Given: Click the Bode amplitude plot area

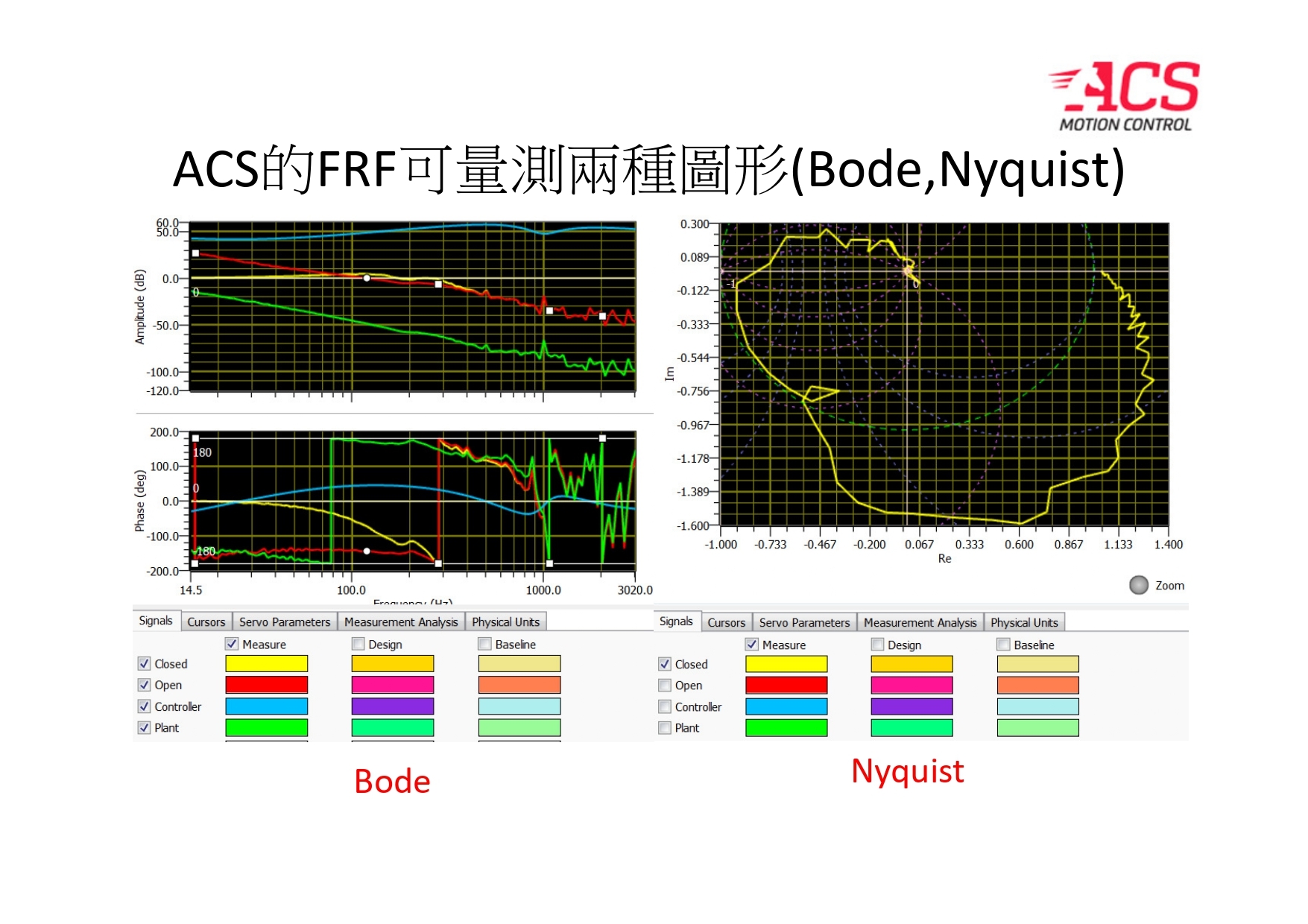Looking at the screenshot, I should point(413,306).
